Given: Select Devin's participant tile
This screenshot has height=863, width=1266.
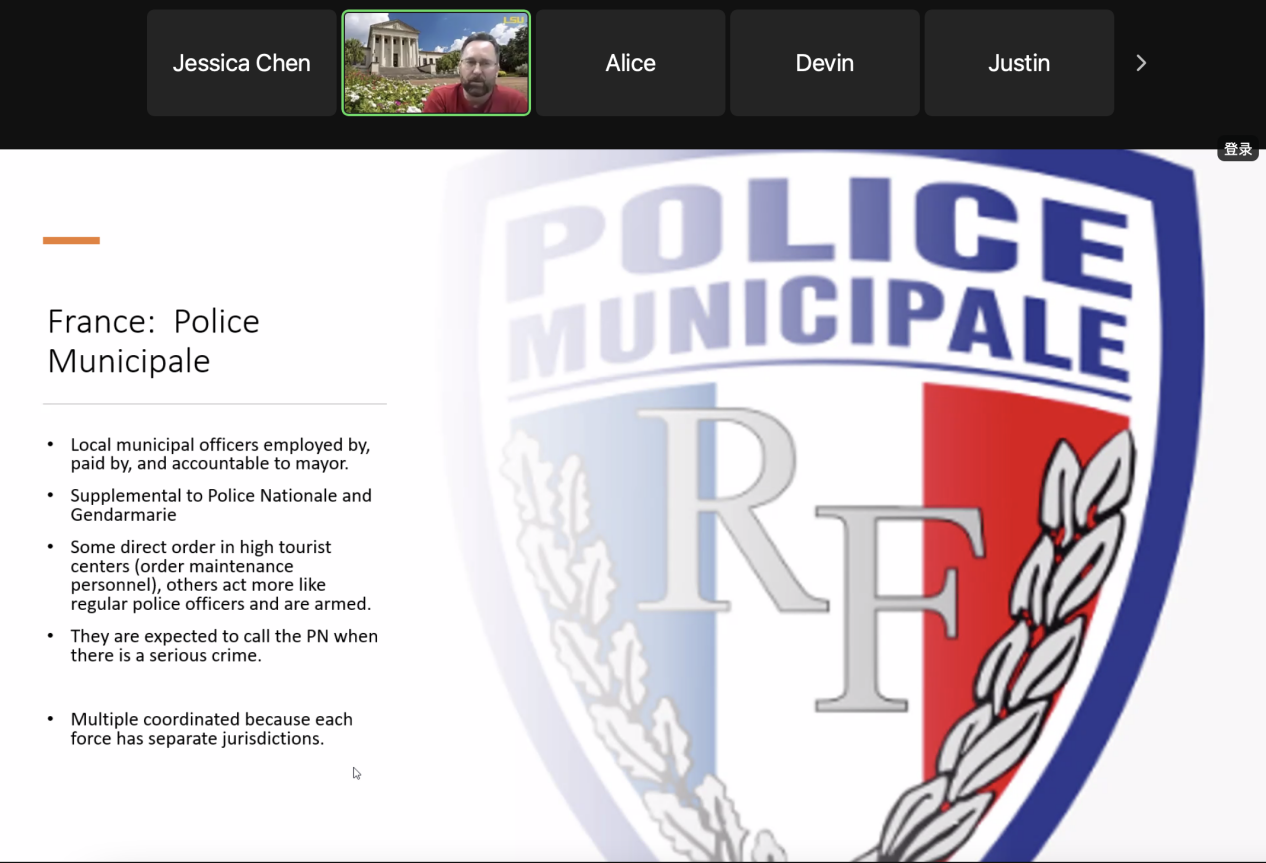Looking at the screenshot, I should 824,63.
